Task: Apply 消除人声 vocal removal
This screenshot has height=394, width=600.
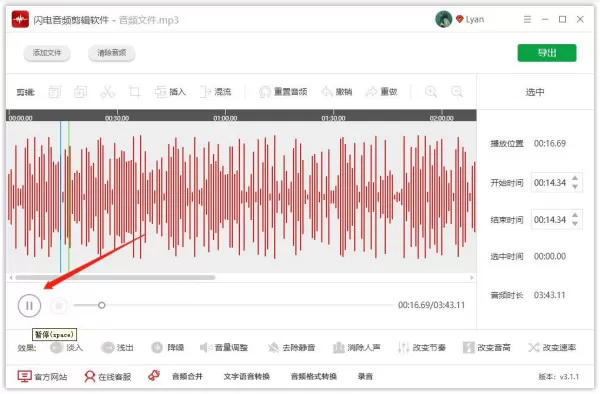Action: click(x=357, y=347)
